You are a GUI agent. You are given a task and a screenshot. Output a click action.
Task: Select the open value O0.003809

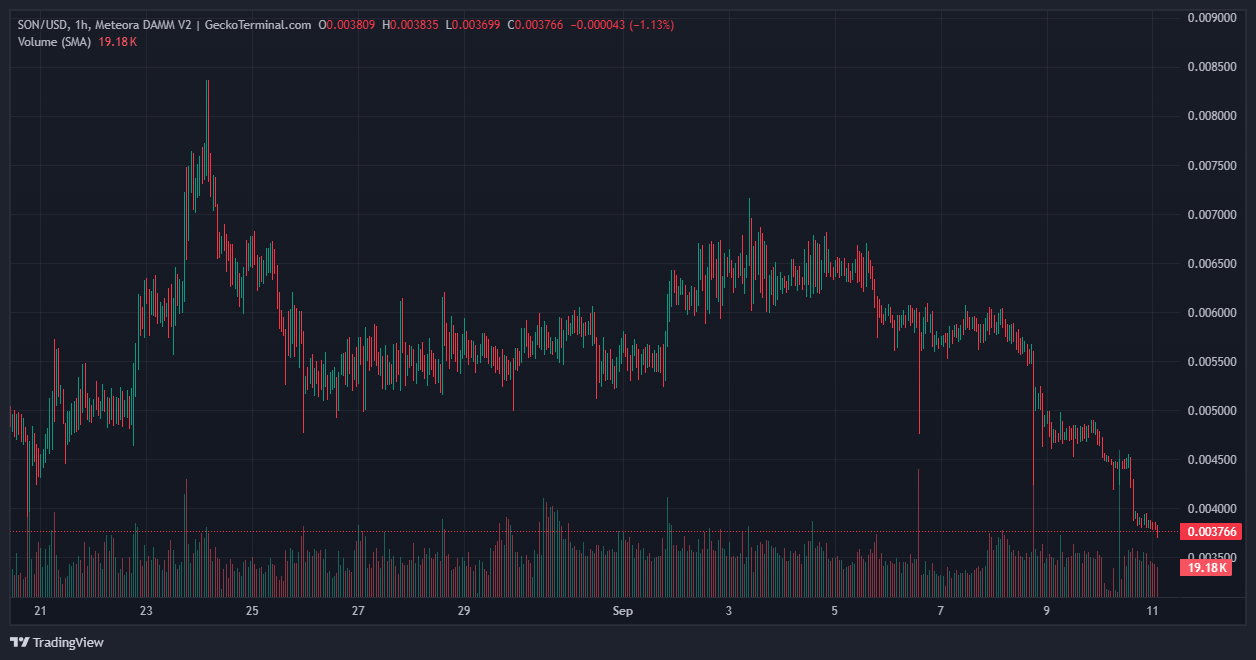[347, 24]
